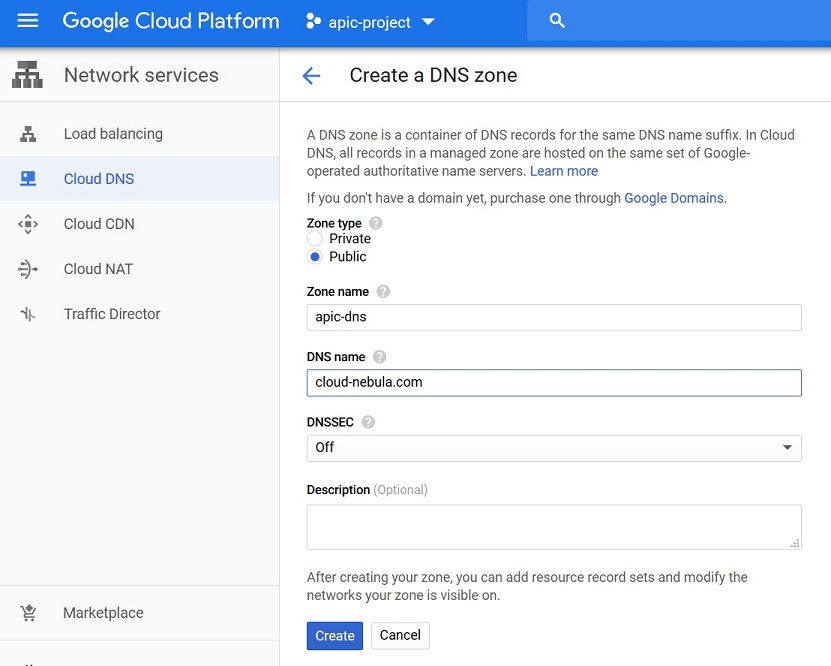Click the DNS name input field
The height and width of the screenshot is (666, 831).
[554, 383]
